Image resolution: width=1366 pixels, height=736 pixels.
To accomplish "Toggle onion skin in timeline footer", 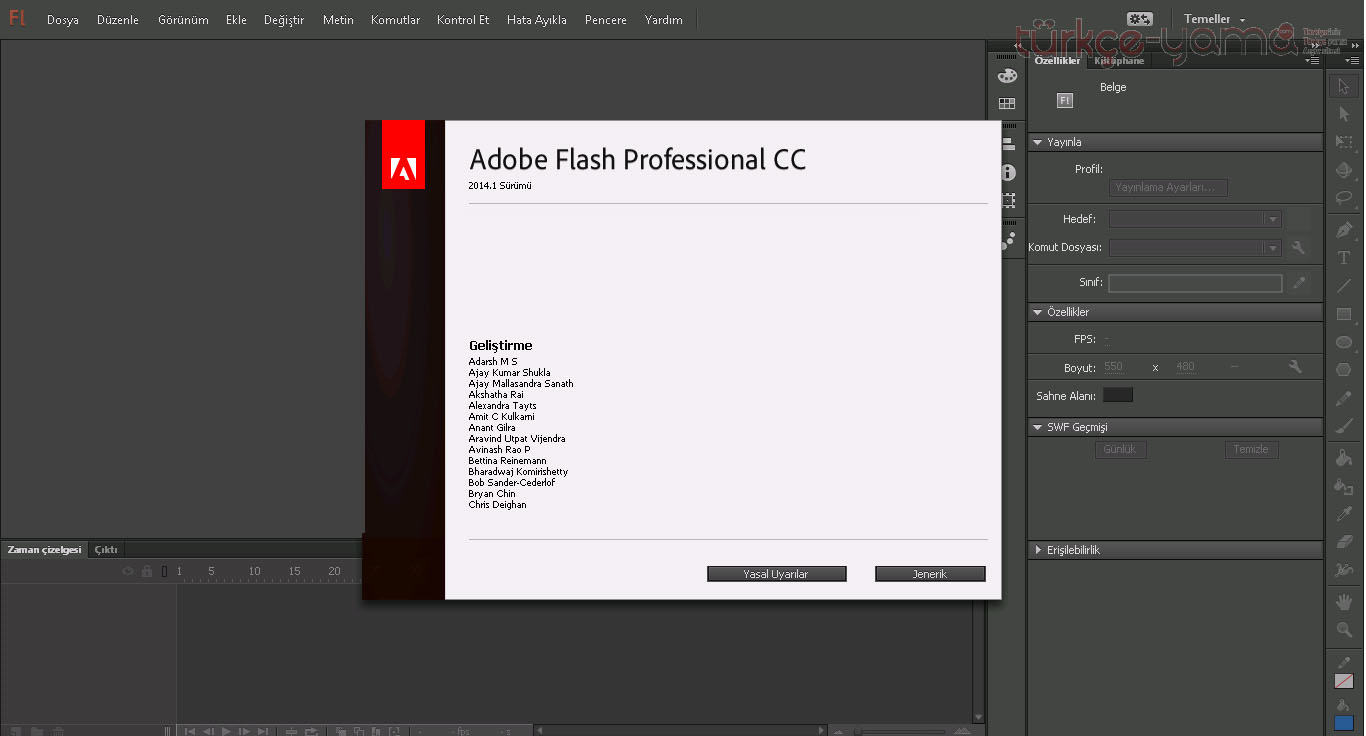I will (x=341, y=731).
